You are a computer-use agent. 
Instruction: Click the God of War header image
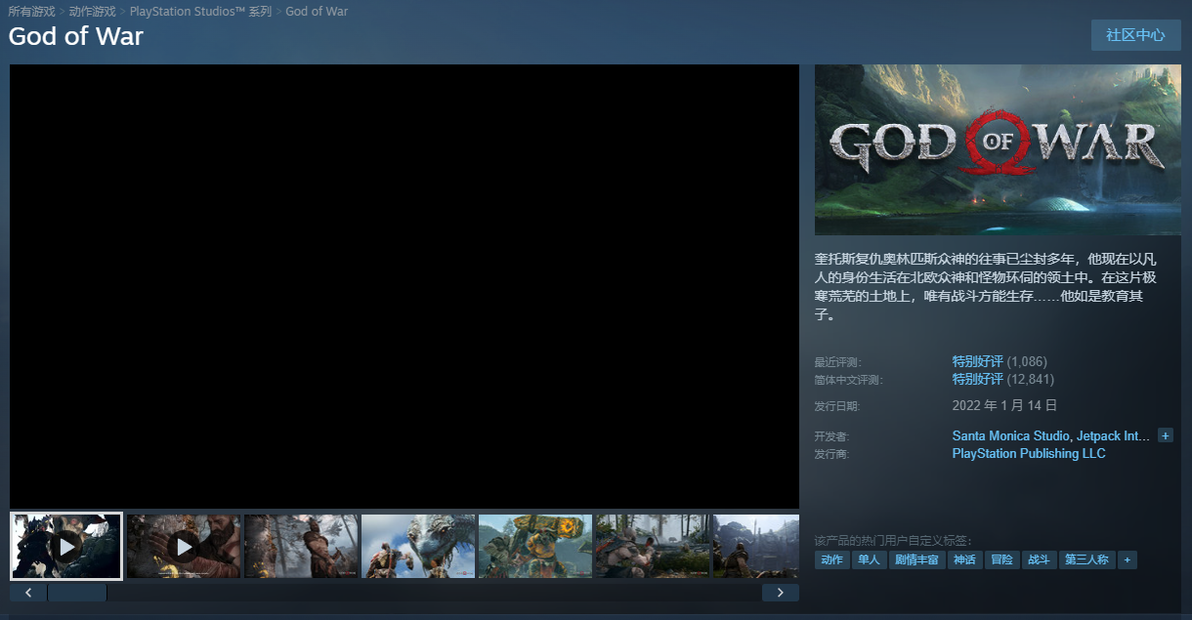[997, 150]
